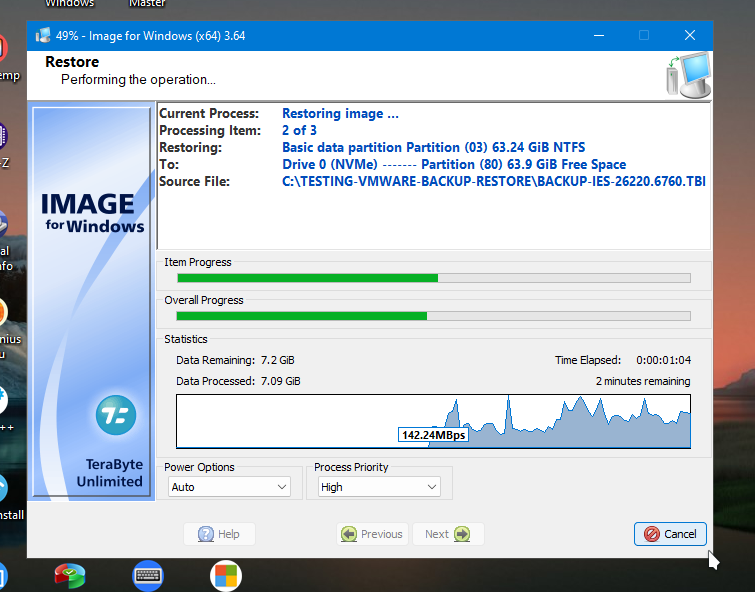Click the Source File path text
This screenshot has width=755, height=592.
[x=494, y=182]
